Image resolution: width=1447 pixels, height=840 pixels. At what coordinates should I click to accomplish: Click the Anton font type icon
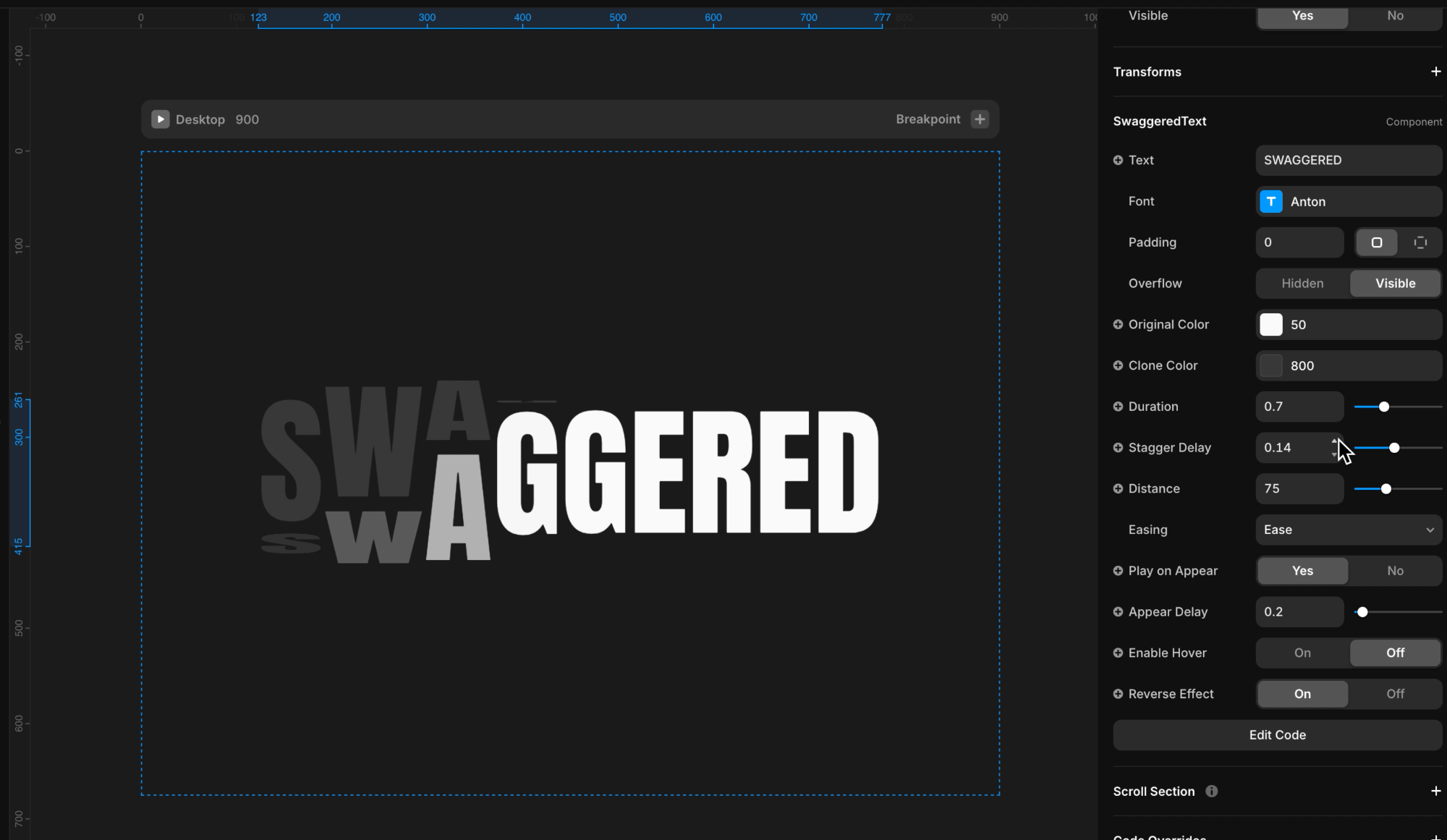1271,202
